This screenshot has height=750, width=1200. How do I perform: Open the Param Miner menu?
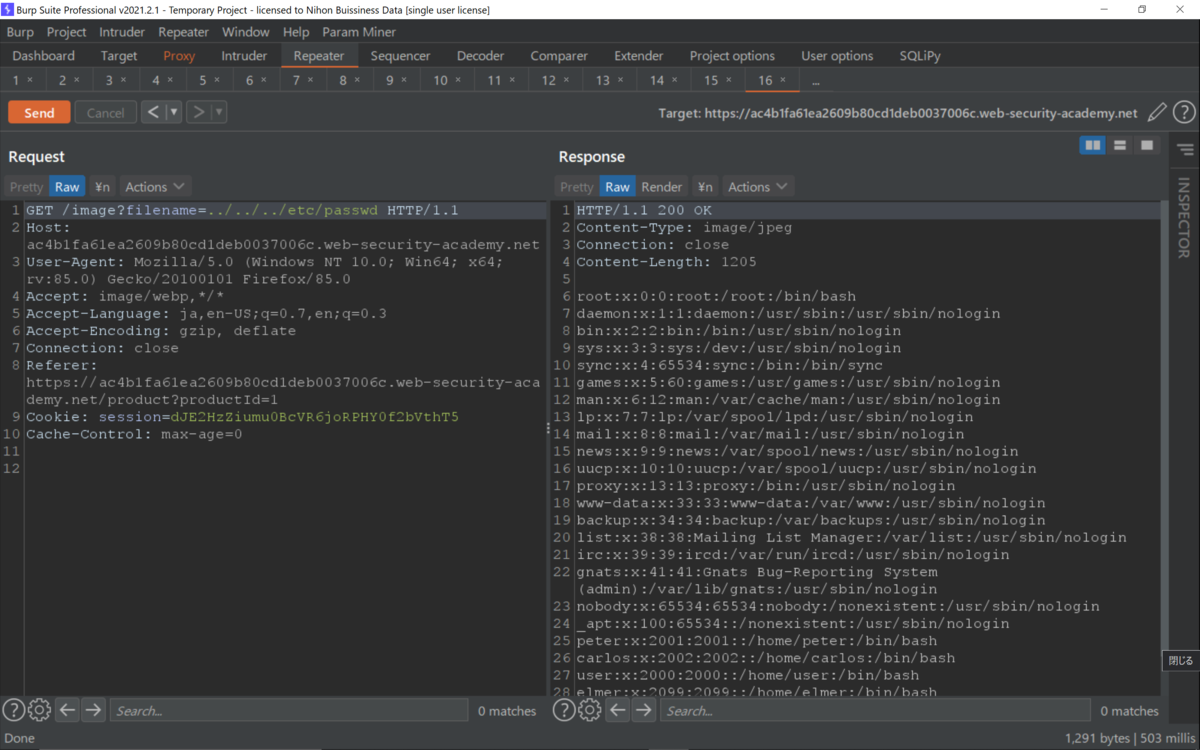(x=359, y=32)
